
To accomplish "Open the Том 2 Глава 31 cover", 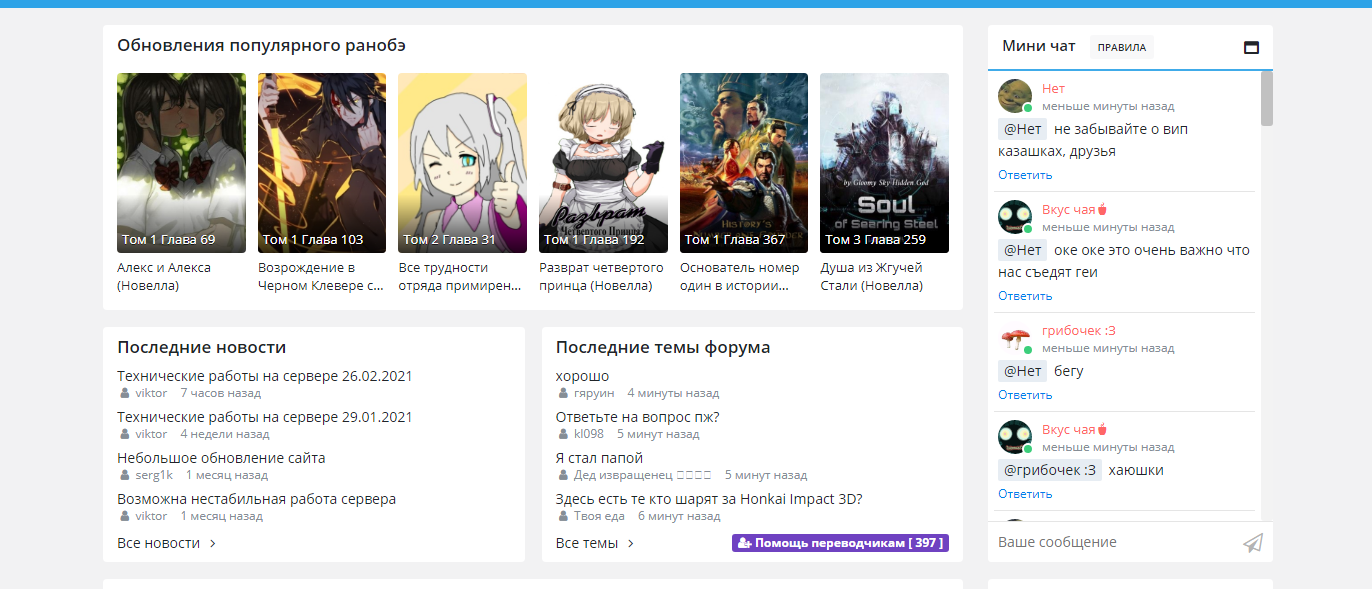I will [462, 163].
